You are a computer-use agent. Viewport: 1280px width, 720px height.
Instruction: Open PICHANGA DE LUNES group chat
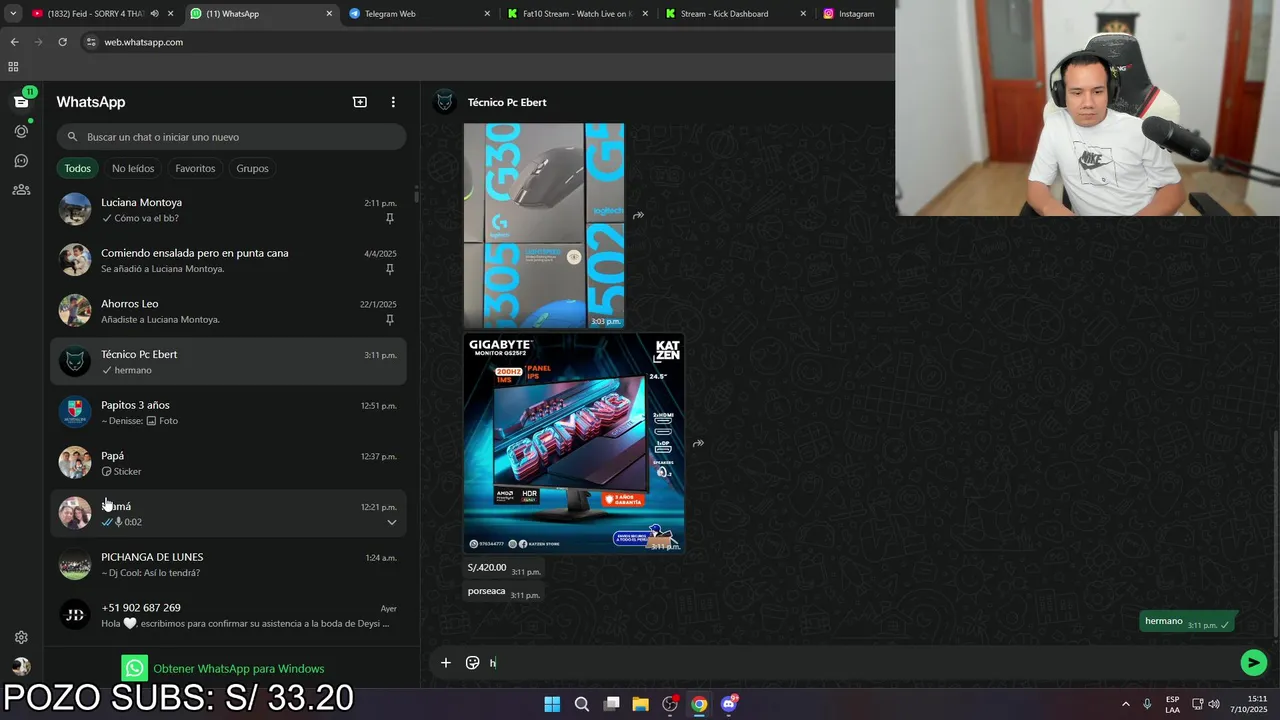pos(228,564)
